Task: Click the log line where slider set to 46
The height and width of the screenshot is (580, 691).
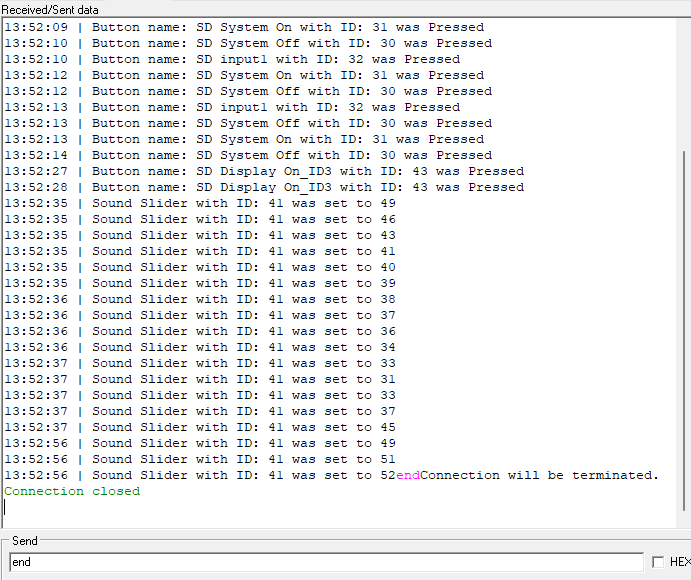Action: [200, 219]
